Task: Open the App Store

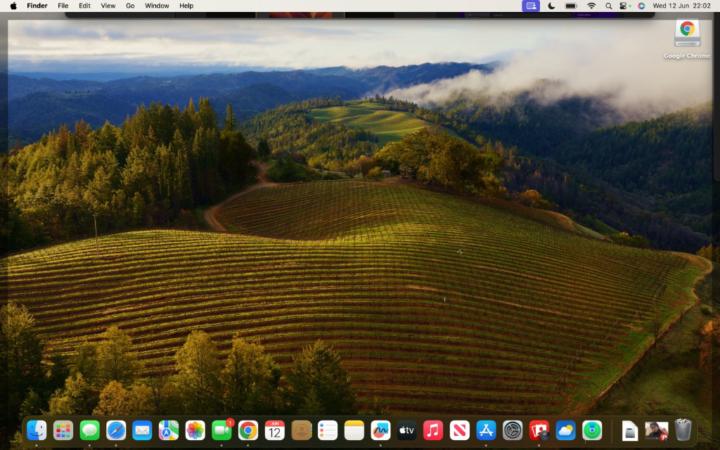Action: (486, 431)
